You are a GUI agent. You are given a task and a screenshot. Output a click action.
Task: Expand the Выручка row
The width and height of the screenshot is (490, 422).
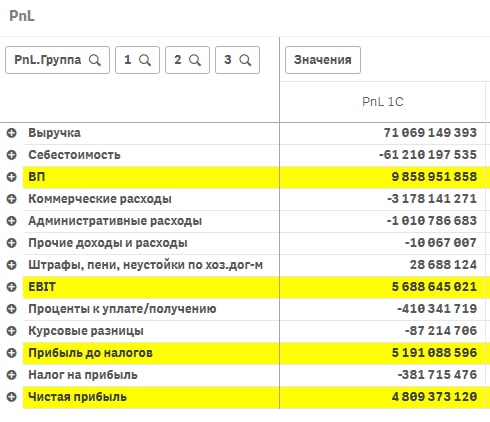(12, 133)
